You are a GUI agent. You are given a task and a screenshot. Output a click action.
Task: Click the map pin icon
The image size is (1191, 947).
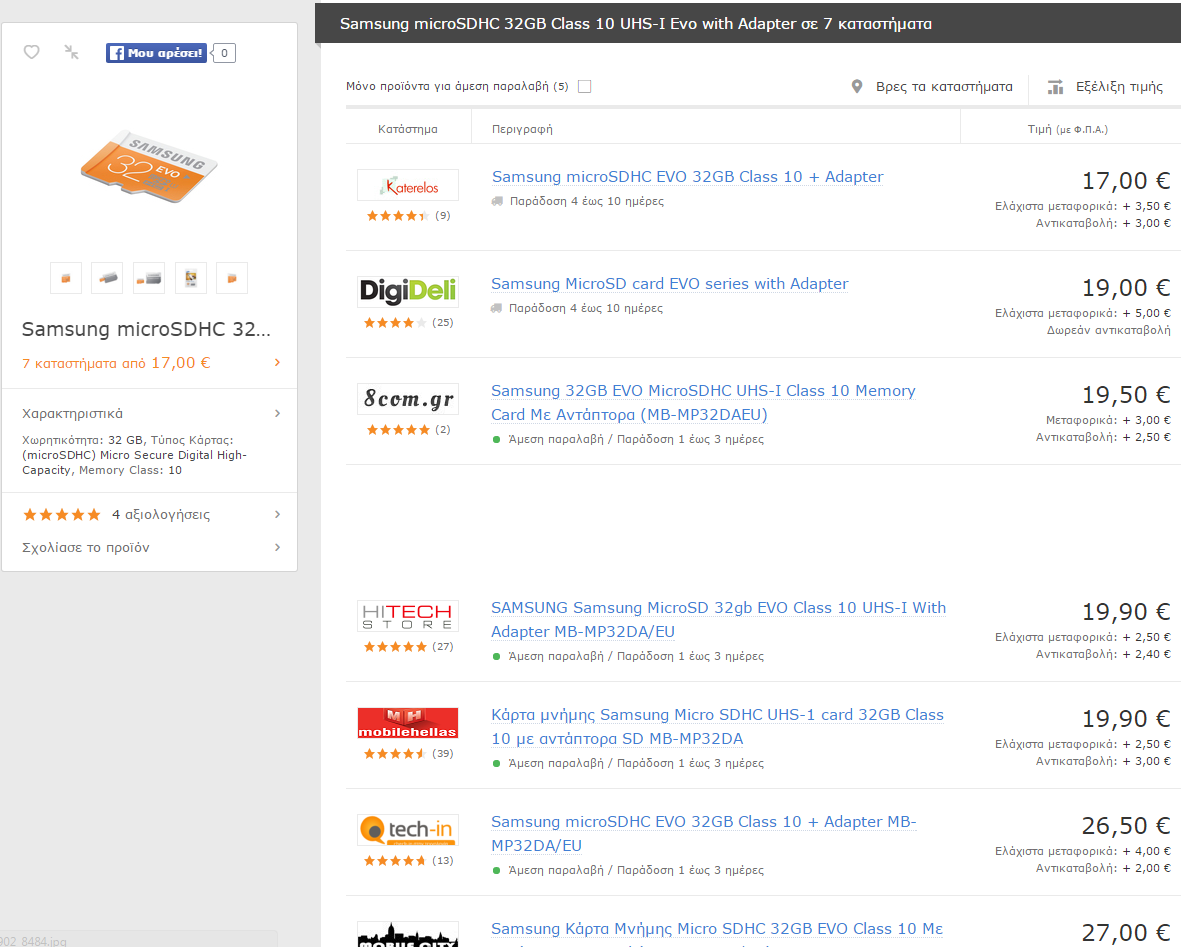pos(857,87)
